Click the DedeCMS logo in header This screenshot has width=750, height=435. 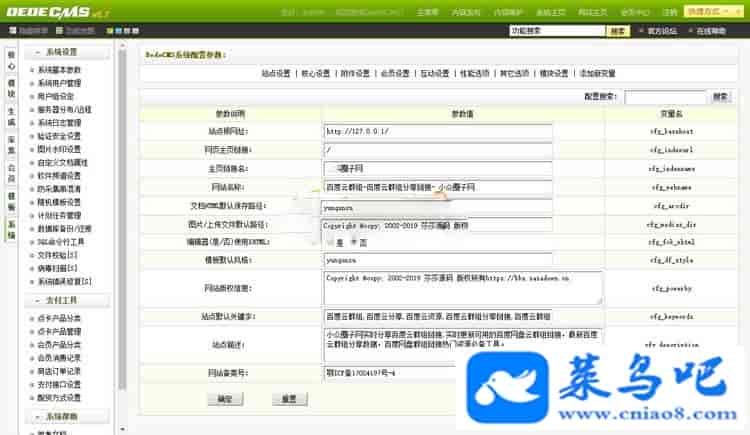click(50, 12)
